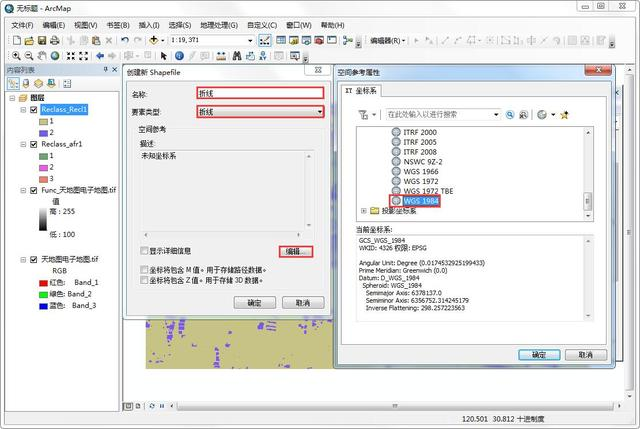Click List By Source icon in contents panel
This screenshot has width=640, height=429.
[x=26, y=84]
